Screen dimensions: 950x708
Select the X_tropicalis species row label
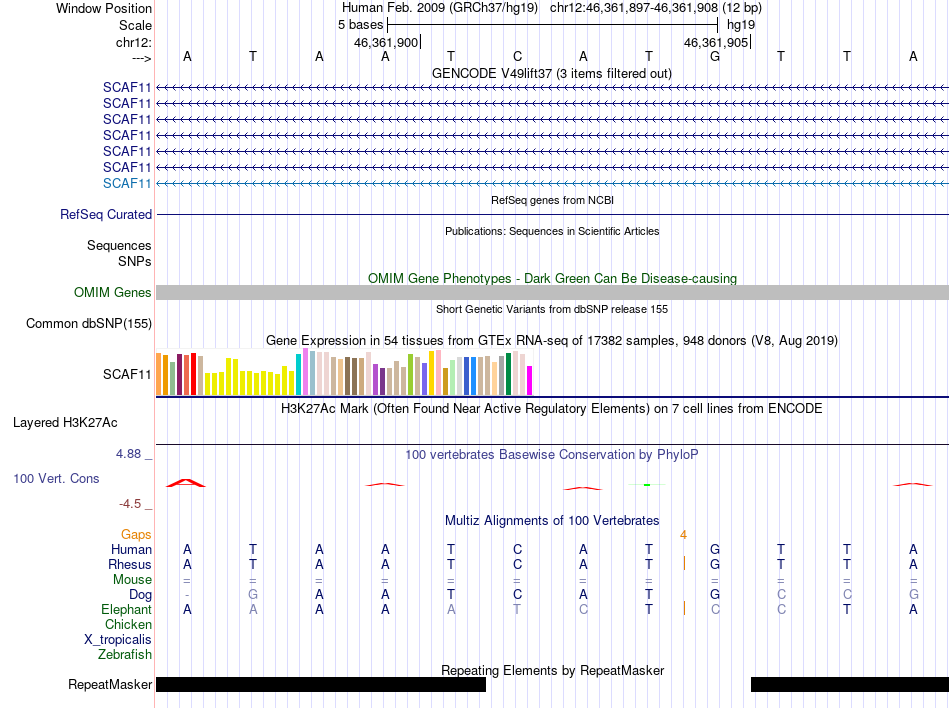118,640
